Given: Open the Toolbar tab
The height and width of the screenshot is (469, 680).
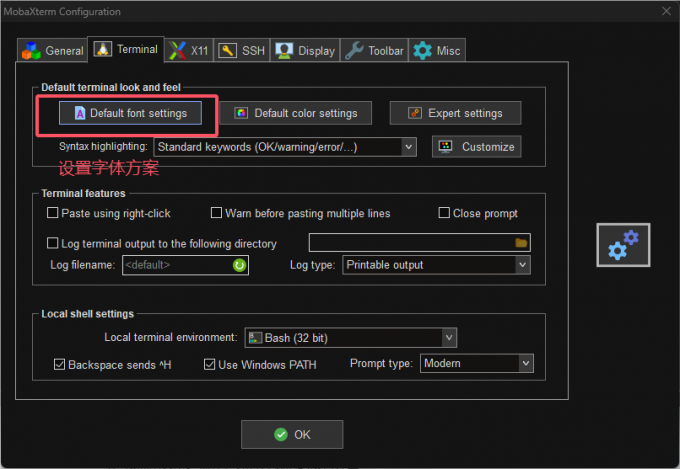Looking at the screenshot, I should [x=374, y=51].
